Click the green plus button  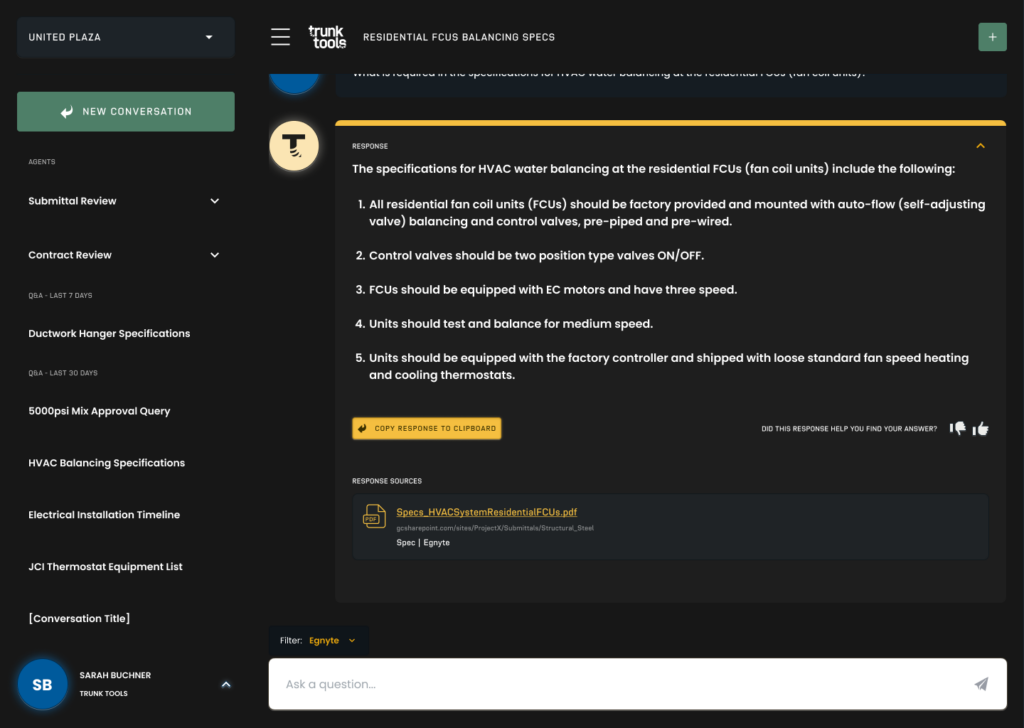(x=992, y=37)
